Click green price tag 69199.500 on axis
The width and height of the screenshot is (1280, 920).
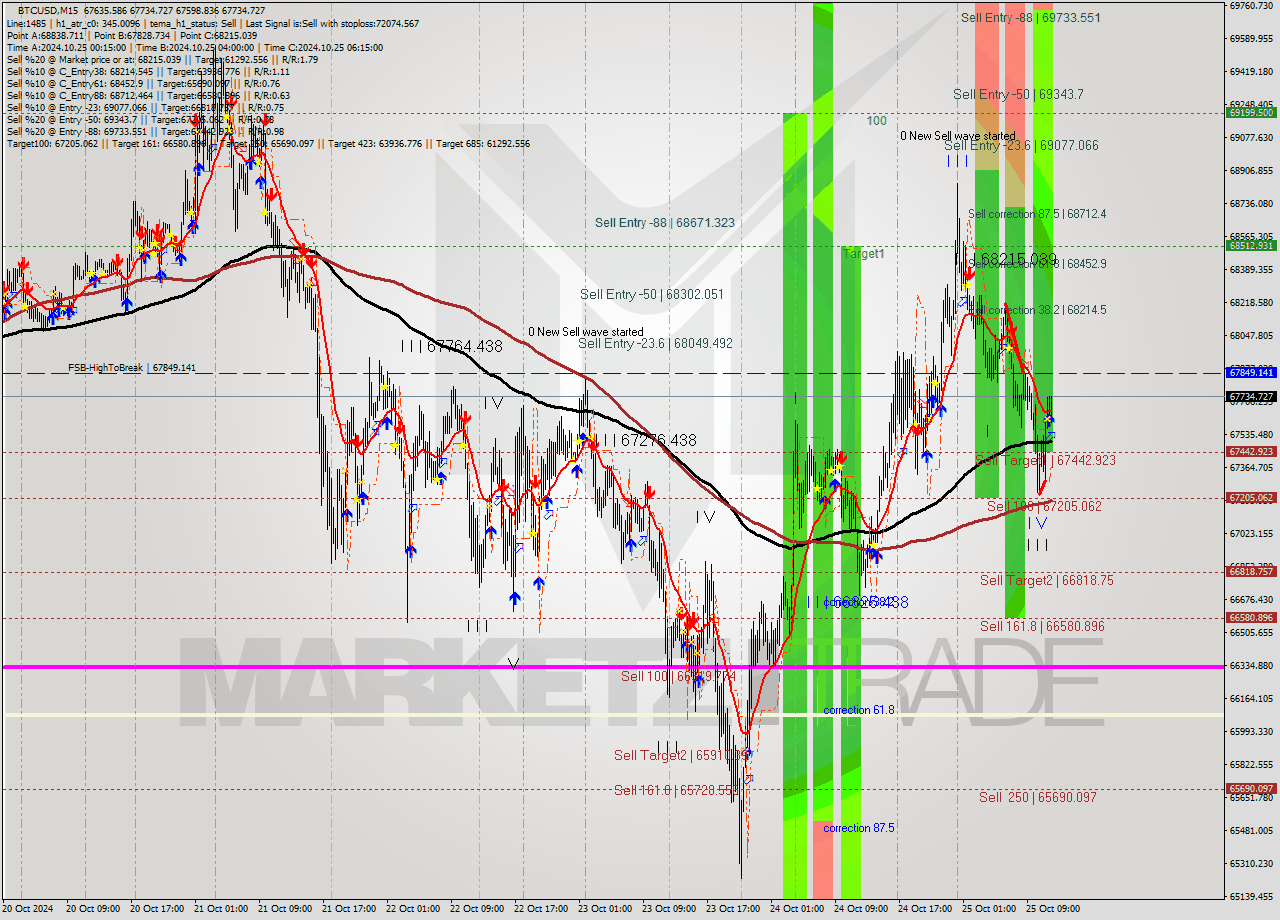coord(1250,112)
